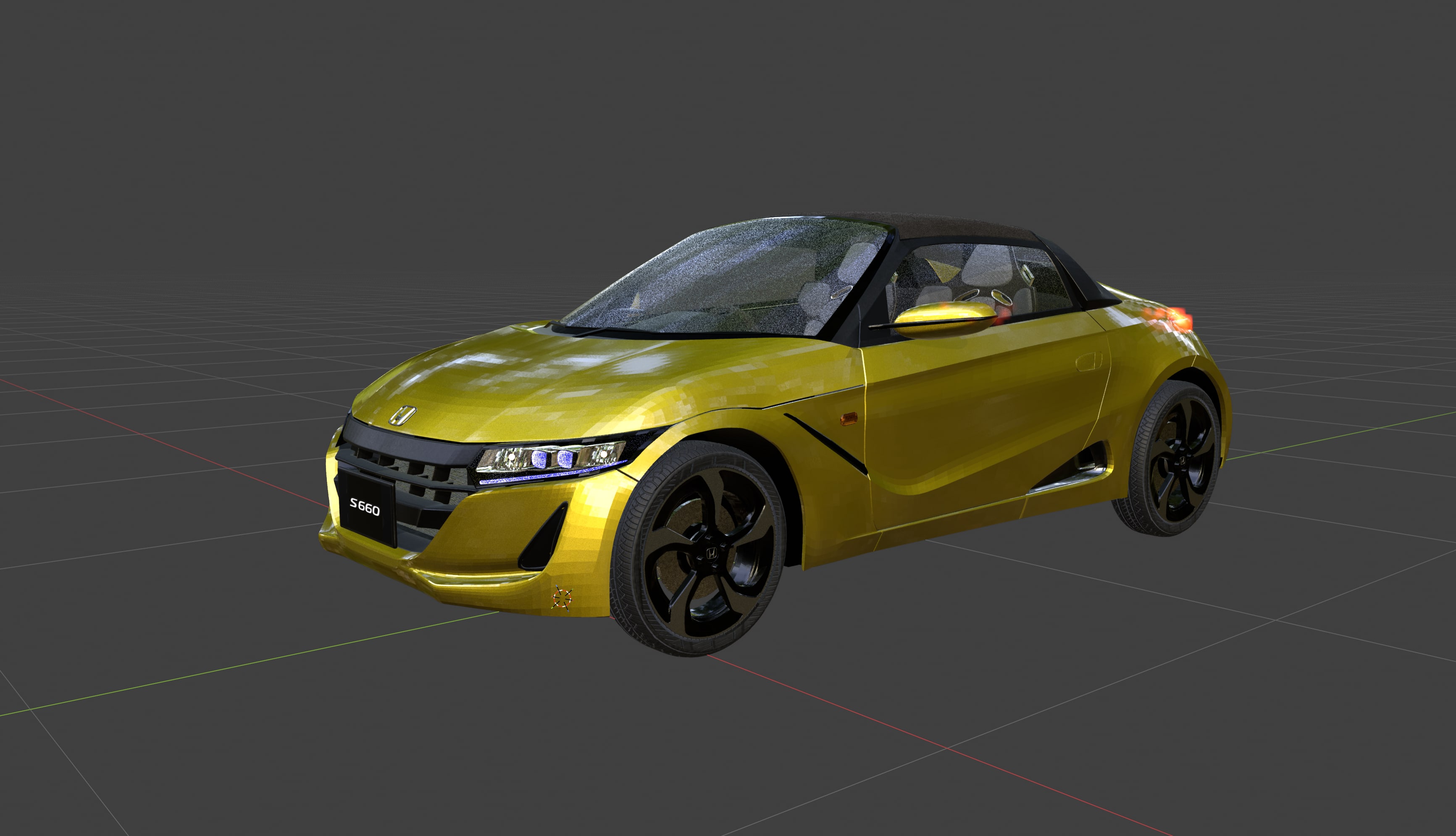Select the orange side marker light
The image size is (1456, 836).
849,418
